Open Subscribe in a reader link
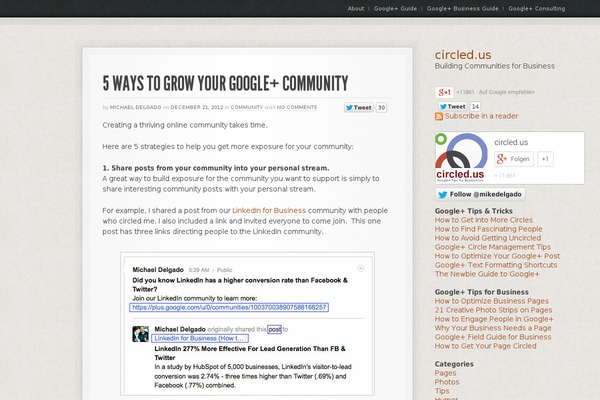 pyautogui.click(x=481, y=116)
